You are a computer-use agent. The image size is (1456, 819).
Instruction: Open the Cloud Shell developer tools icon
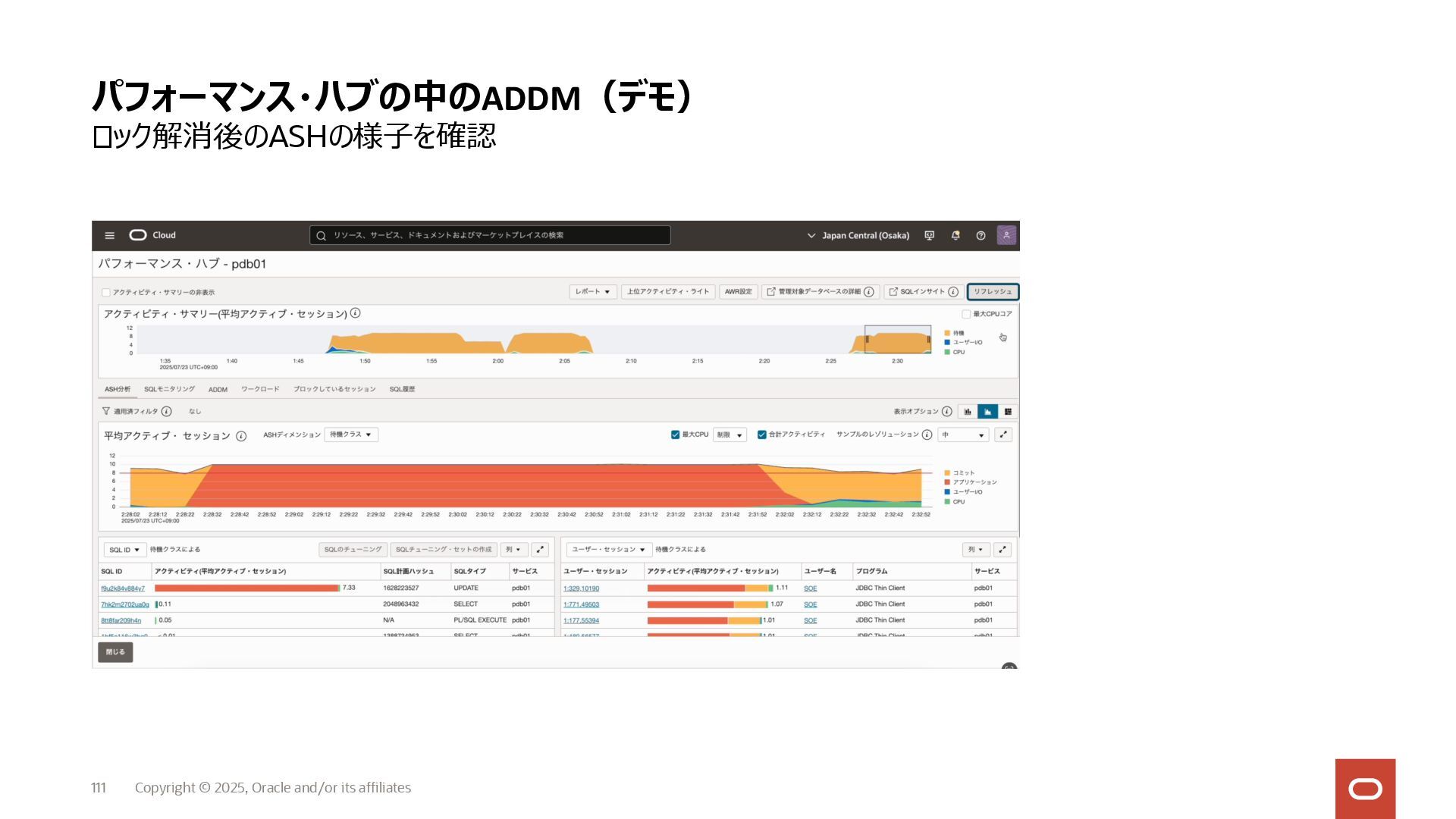929,236
